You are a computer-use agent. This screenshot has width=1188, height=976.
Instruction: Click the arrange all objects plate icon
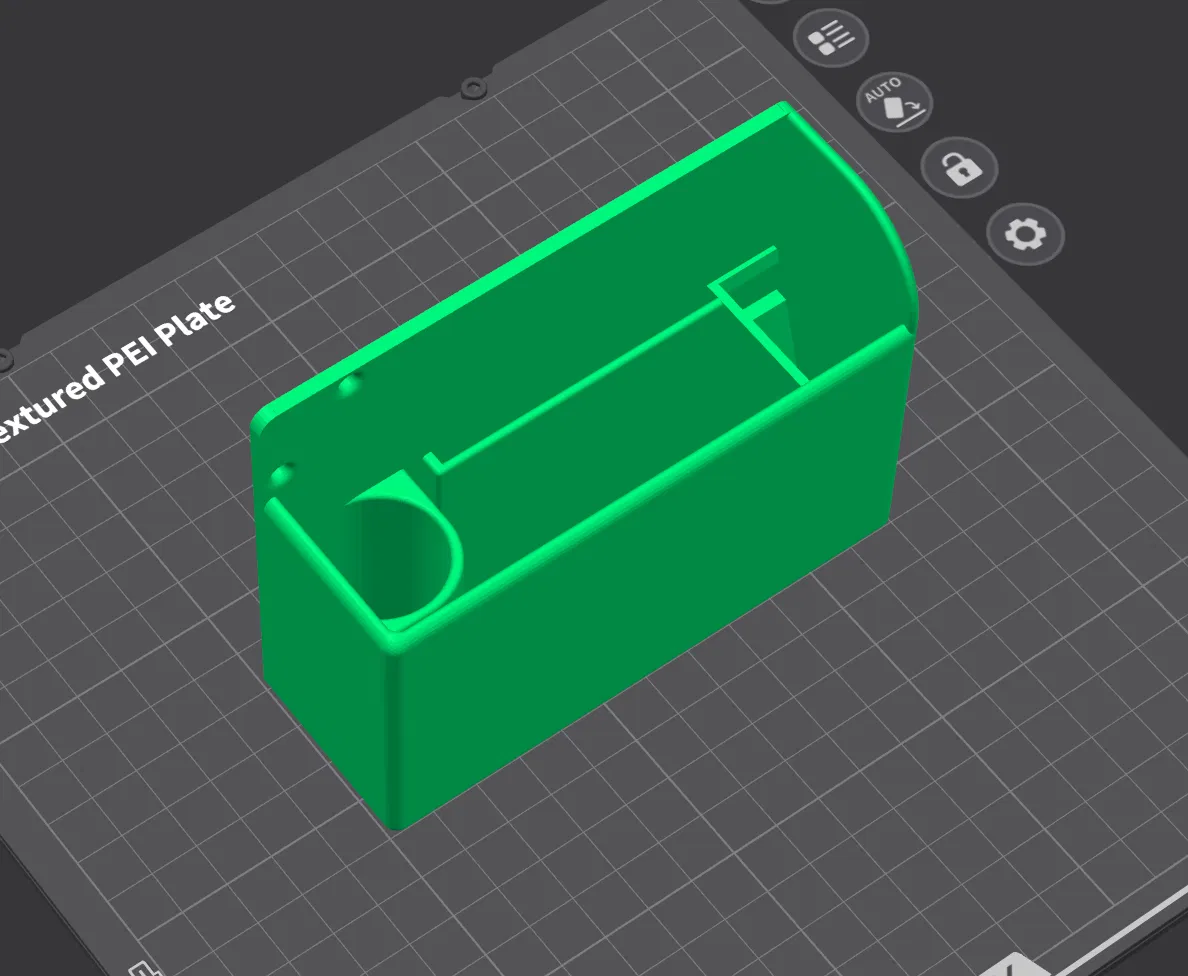831,37
